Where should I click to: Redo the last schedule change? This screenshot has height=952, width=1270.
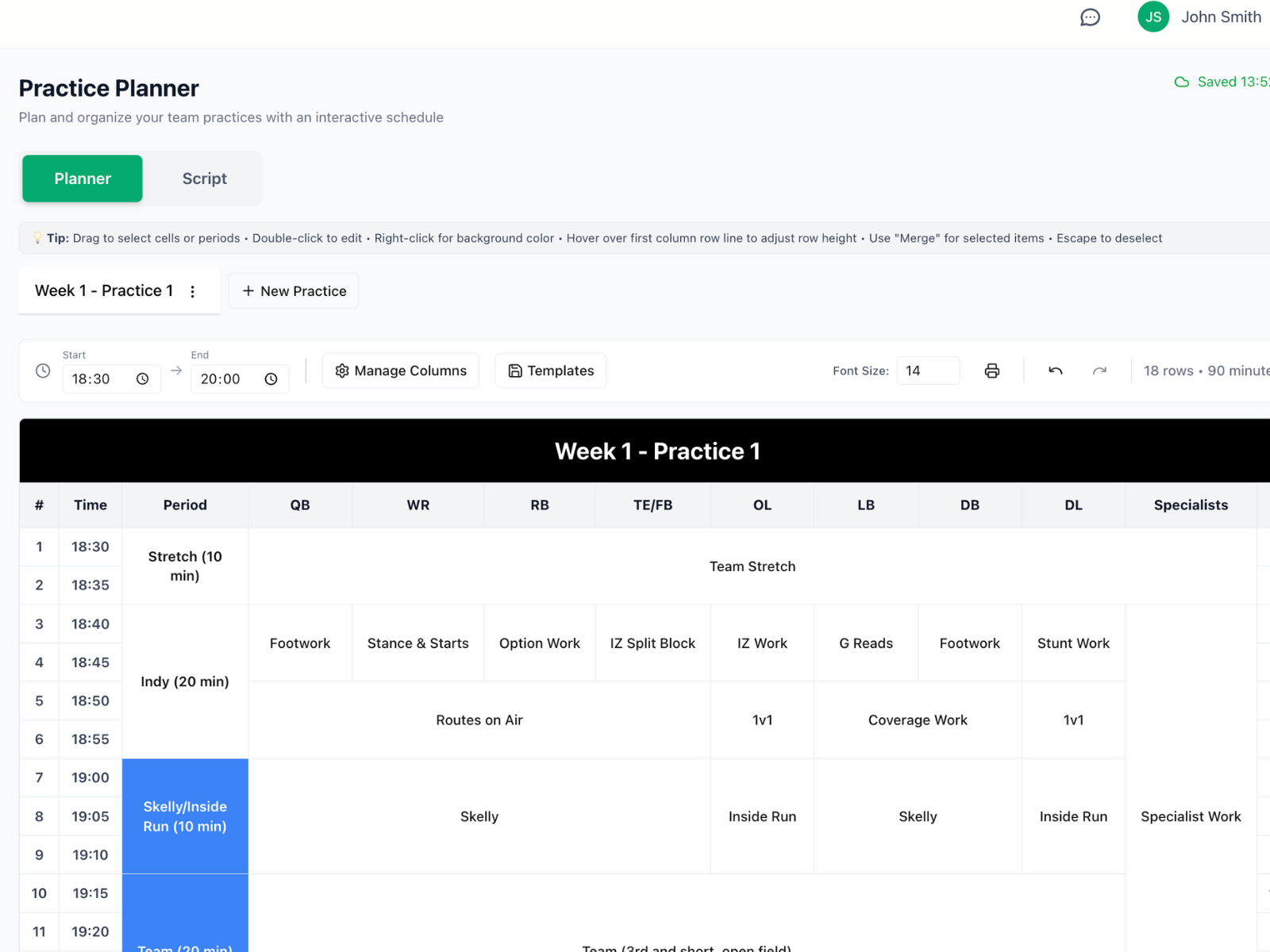pos(1099,370)
